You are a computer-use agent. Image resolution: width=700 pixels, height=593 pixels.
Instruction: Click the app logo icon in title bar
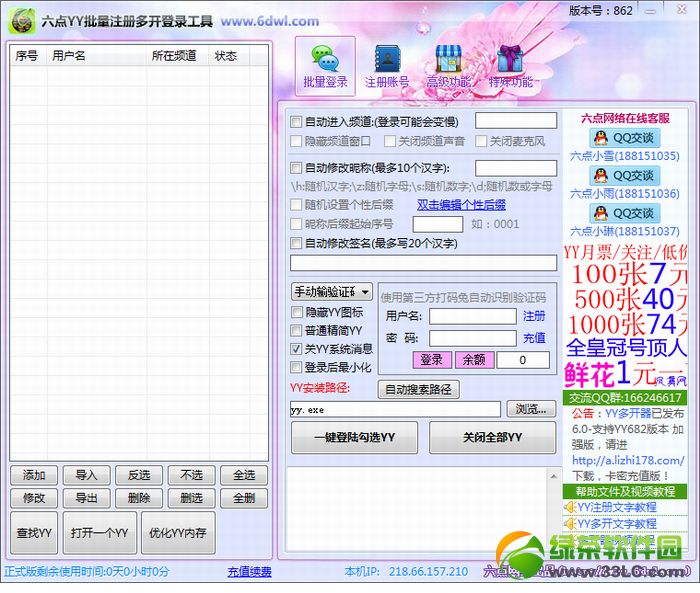22,21
